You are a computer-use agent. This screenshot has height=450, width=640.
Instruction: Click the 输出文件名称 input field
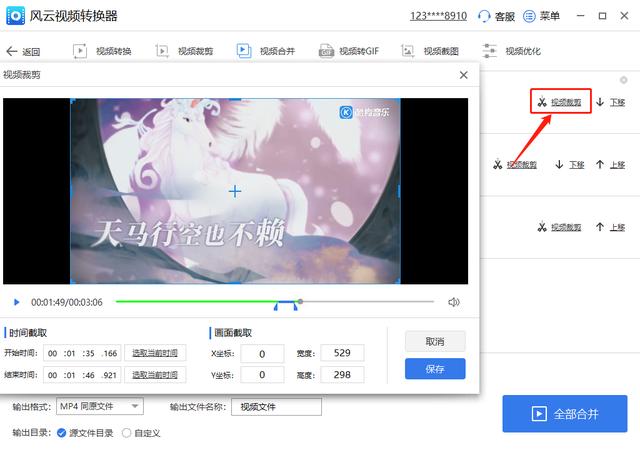276,407
